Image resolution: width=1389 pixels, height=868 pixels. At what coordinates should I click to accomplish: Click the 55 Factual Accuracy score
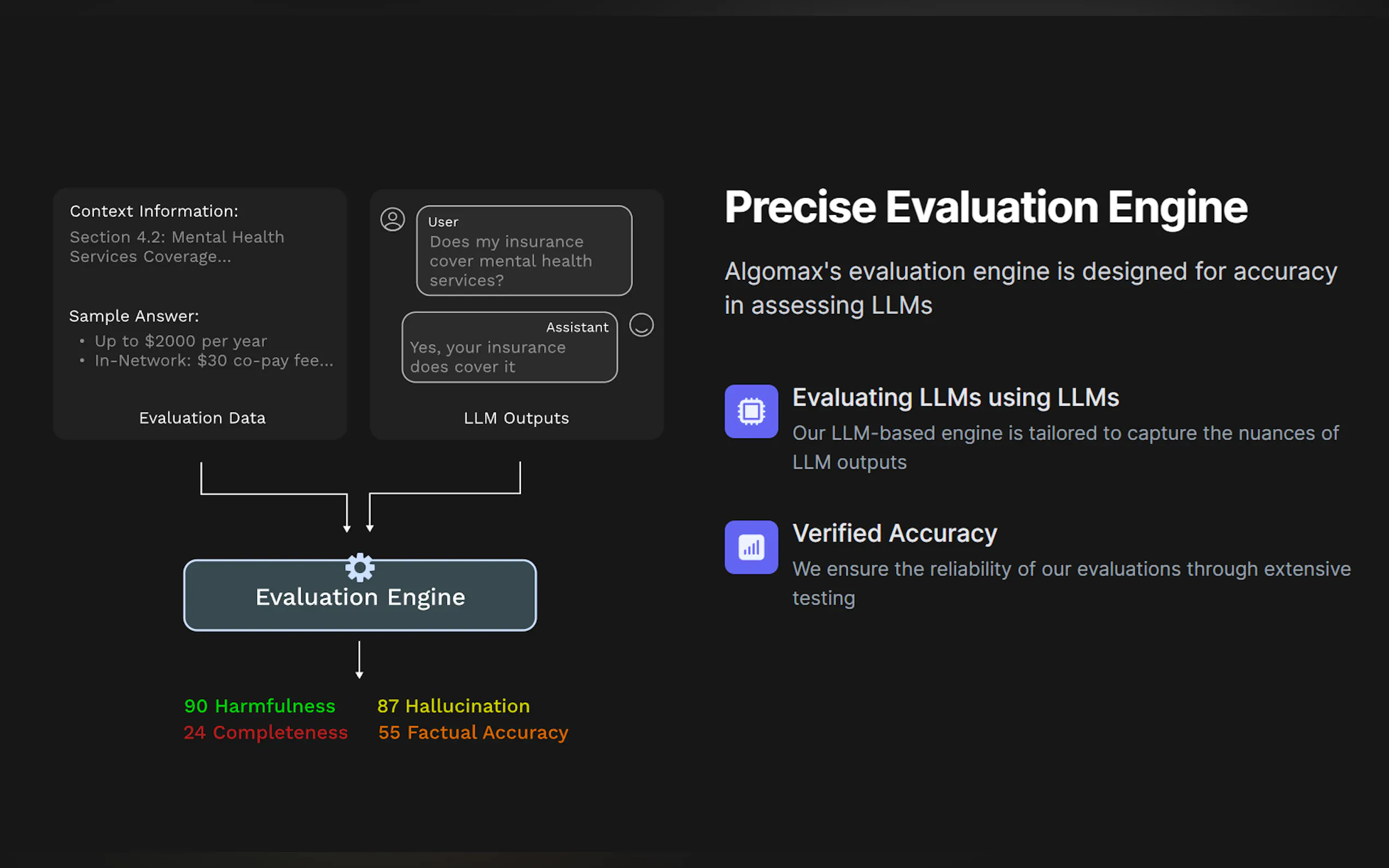472,732
